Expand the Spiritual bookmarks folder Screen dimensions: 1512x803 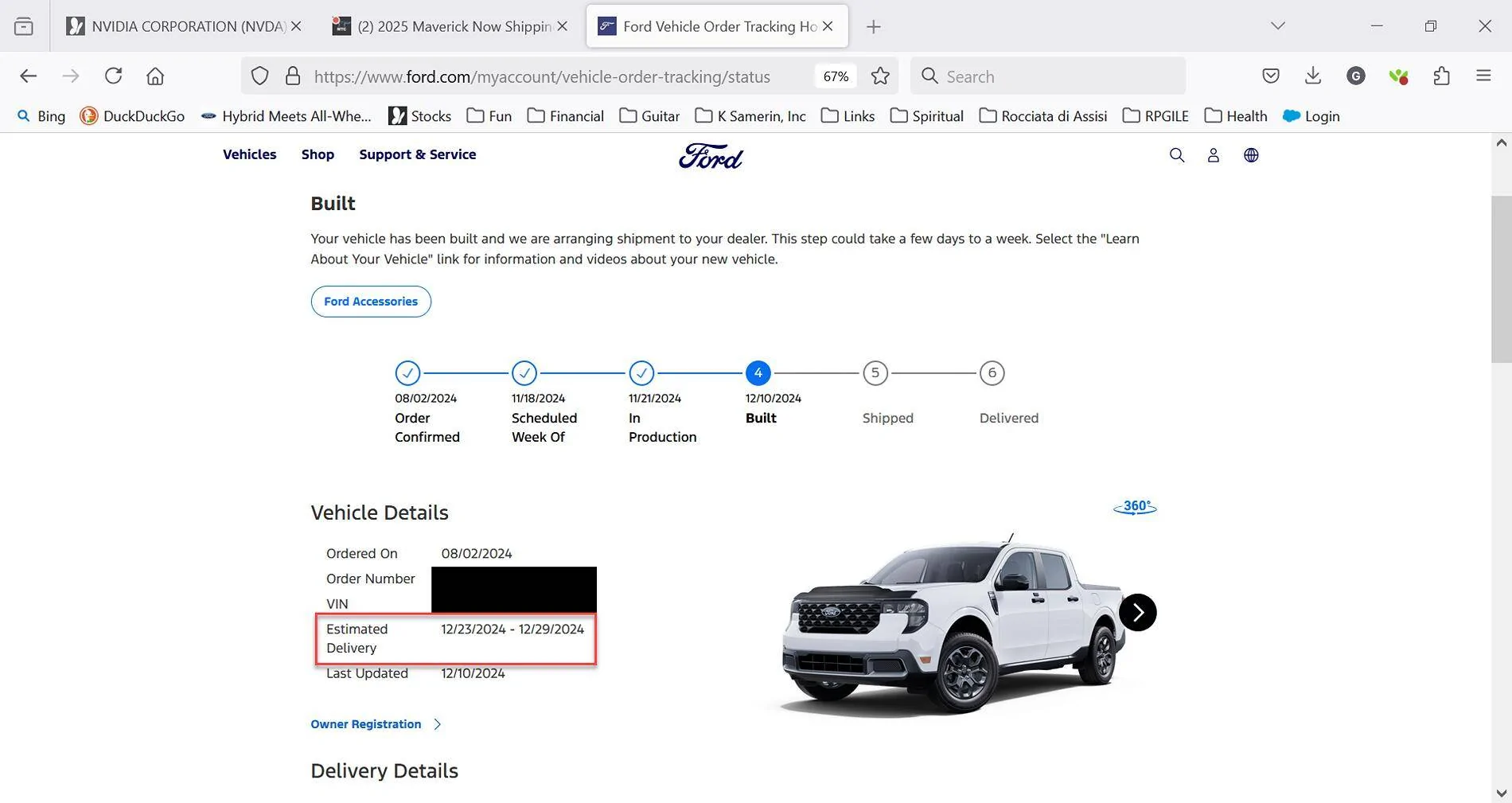point(926,116)
